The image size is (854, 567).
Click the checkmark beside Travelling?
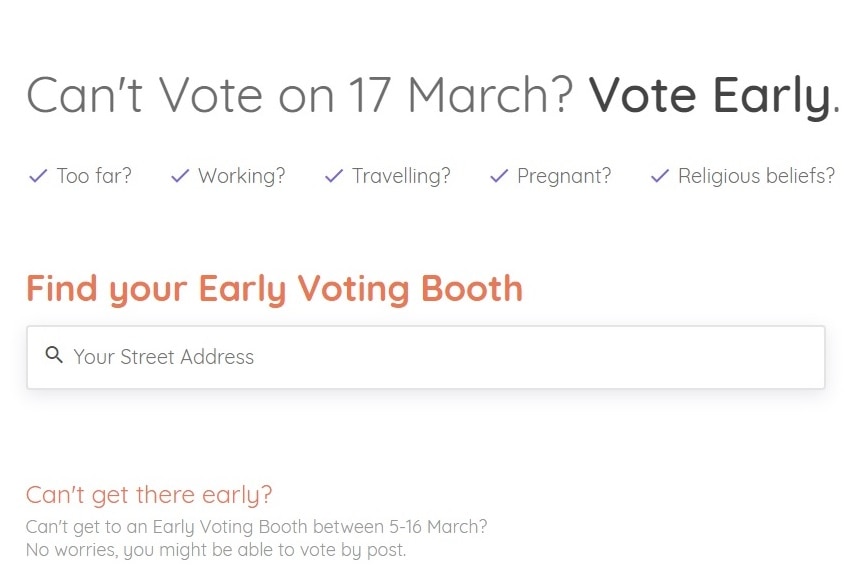(x=334, y=176)
